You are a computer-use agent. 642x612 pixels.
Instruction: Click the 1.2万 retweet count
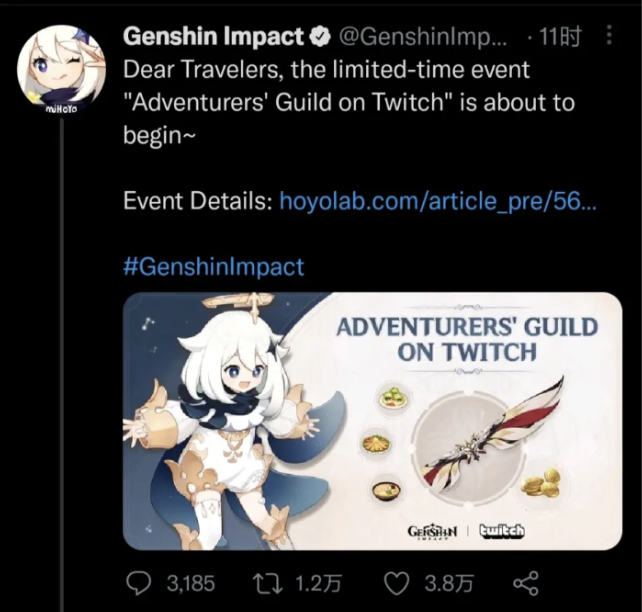click(318, 583)
